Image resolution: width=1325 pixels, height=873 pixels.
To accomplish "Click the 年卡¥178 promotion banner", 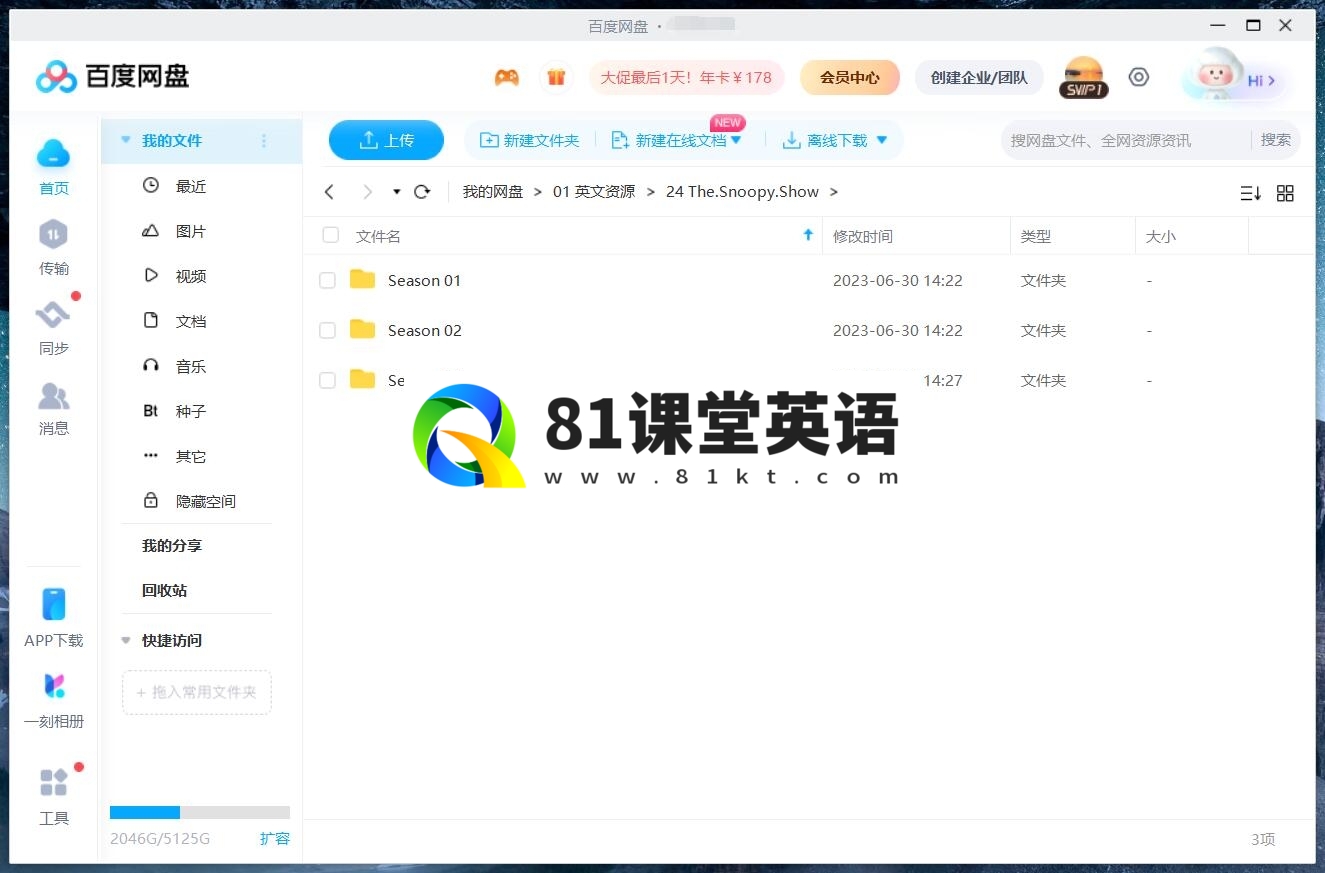I will pyautogui.click(x=686, y=77).
